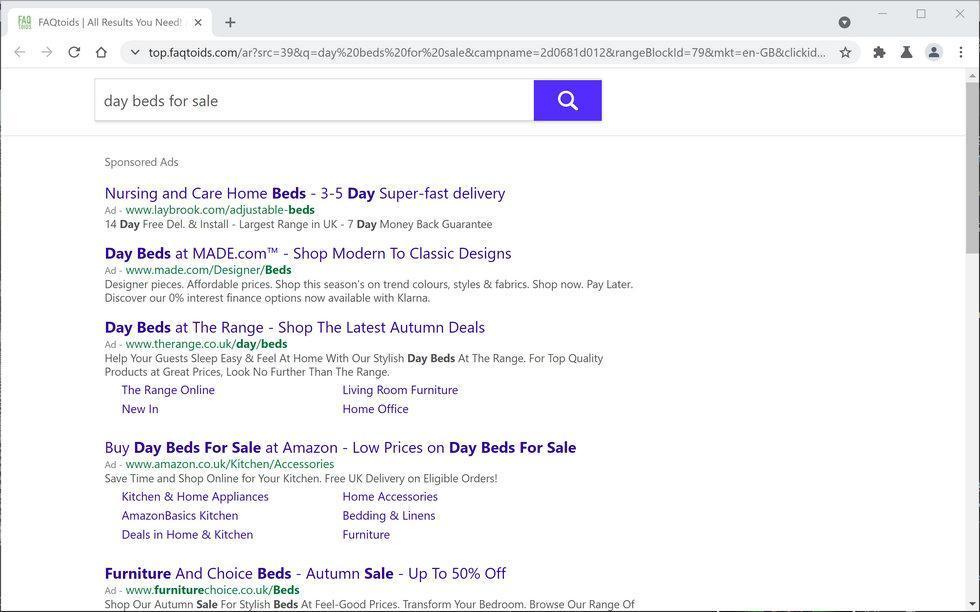The image size is (980, 612).
Task: Click the purple search magnifier button
Action: [567, 100]
